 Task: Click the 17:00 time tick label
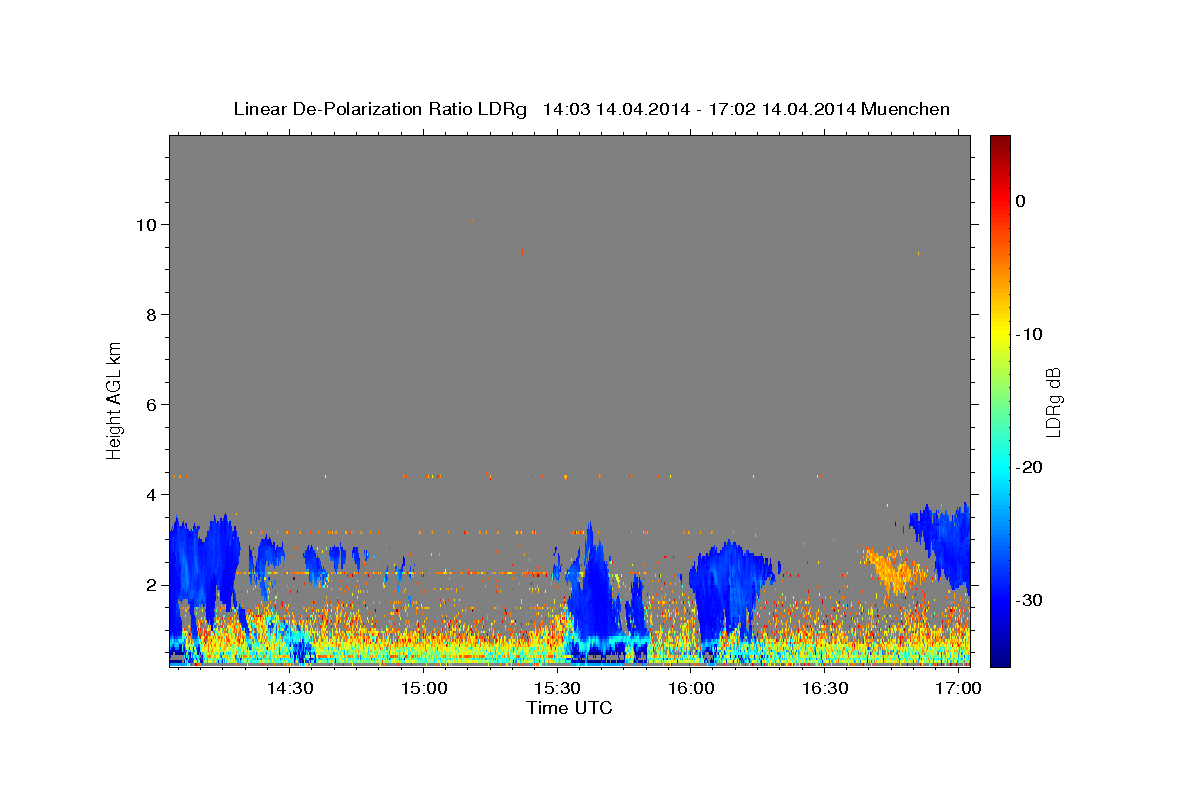click(x=959, y=689)
